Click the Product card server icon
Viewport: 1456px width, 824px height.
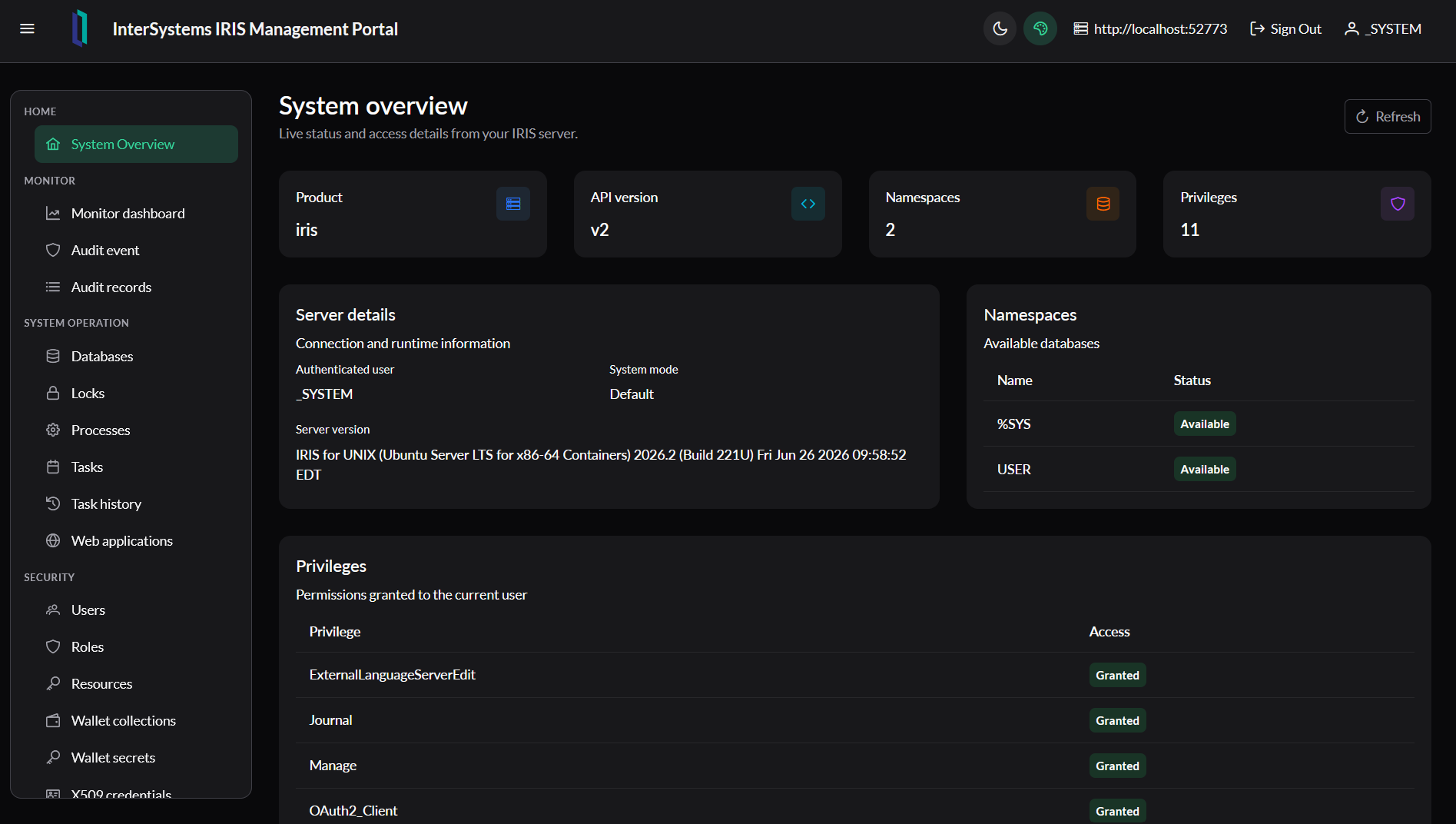click(x=513, y=204)
